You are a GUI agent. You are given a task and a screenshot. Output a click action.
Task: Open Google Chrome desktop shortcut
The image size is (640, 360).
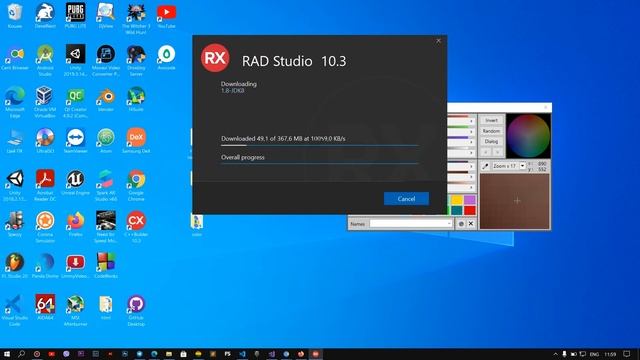136,185
